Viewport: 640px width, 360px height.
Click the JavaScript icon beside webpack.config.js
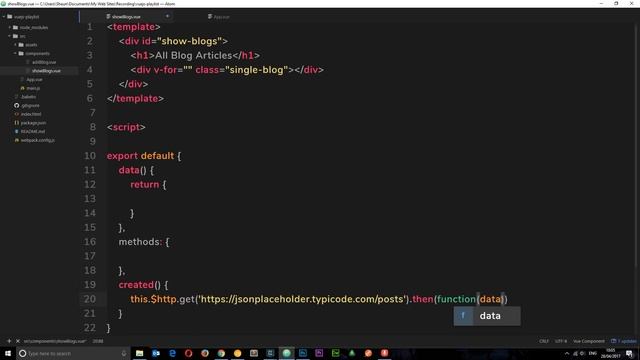point(17,140)
